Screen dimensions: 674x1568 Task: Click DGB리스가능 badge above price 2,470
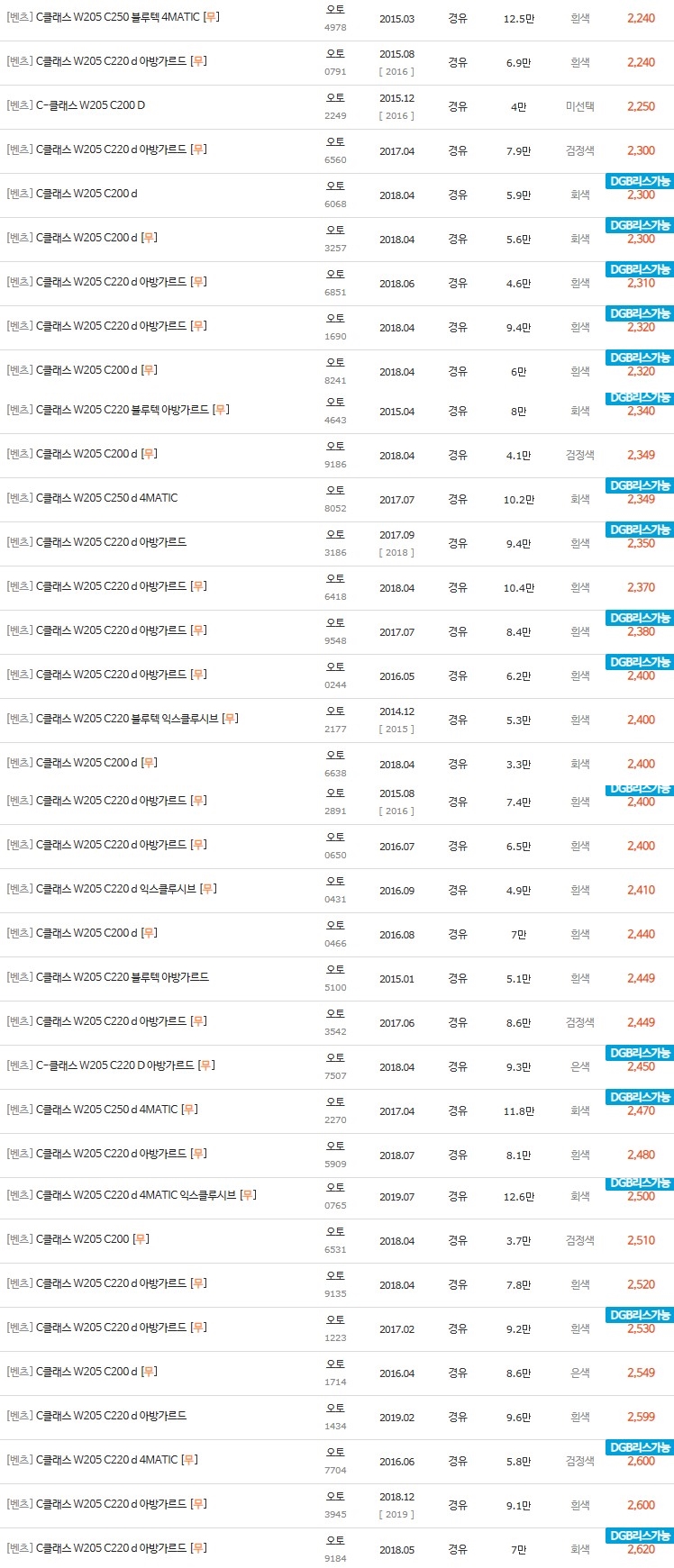(640, 1097)
